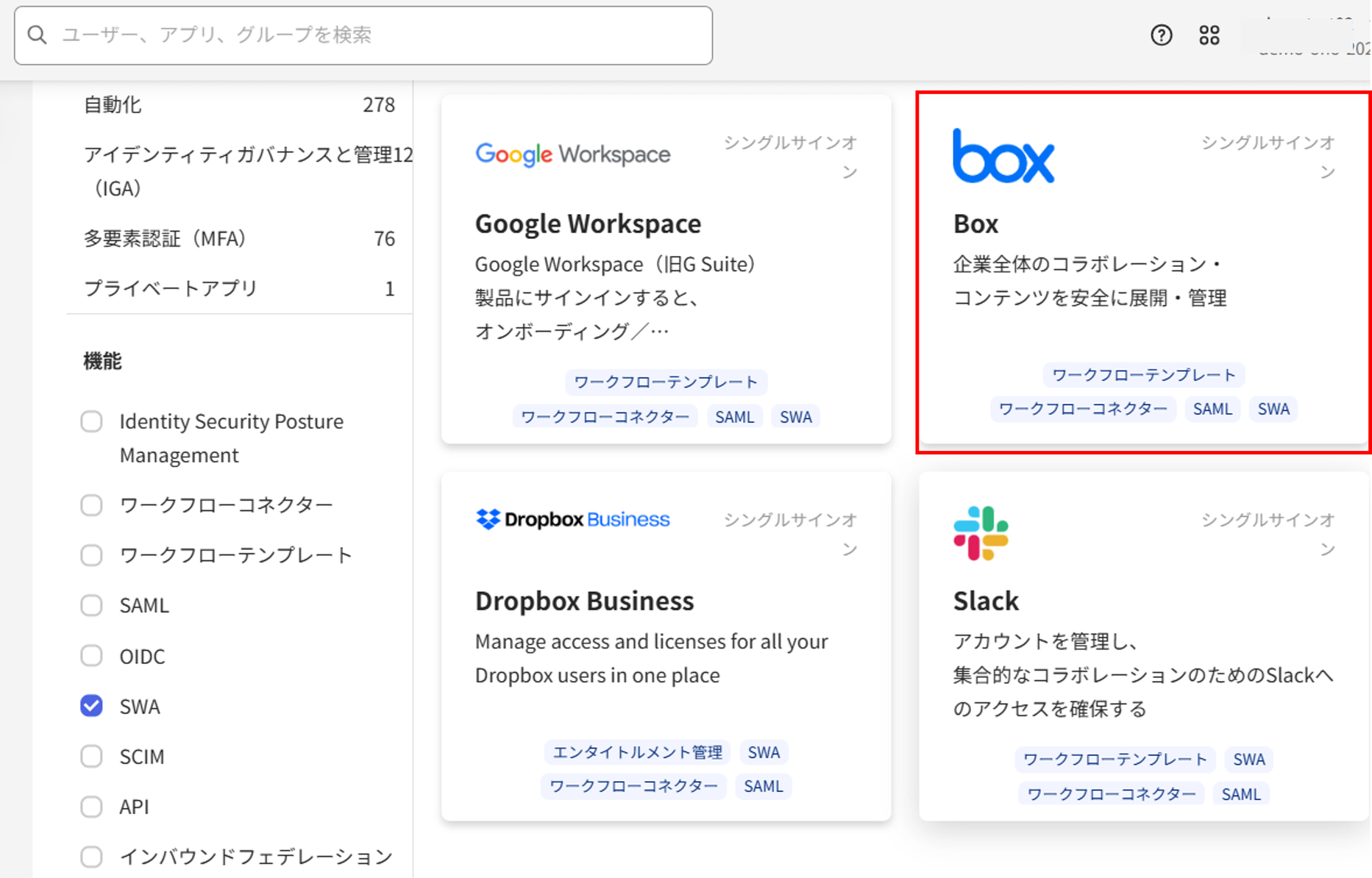Click エンタイトルメント管理 tag on Dropbox card
The height and width of the screenshot is (878, 1372).
click(x=637, y=752)
